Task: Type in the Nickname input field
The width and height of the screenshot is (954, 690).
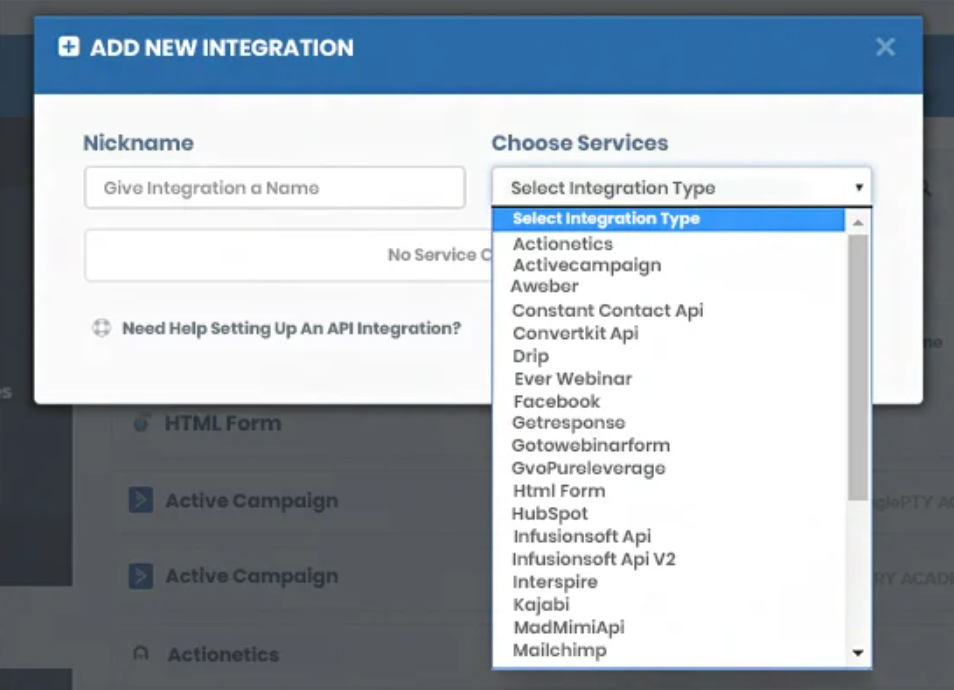Action: click(x=274, y=188)
